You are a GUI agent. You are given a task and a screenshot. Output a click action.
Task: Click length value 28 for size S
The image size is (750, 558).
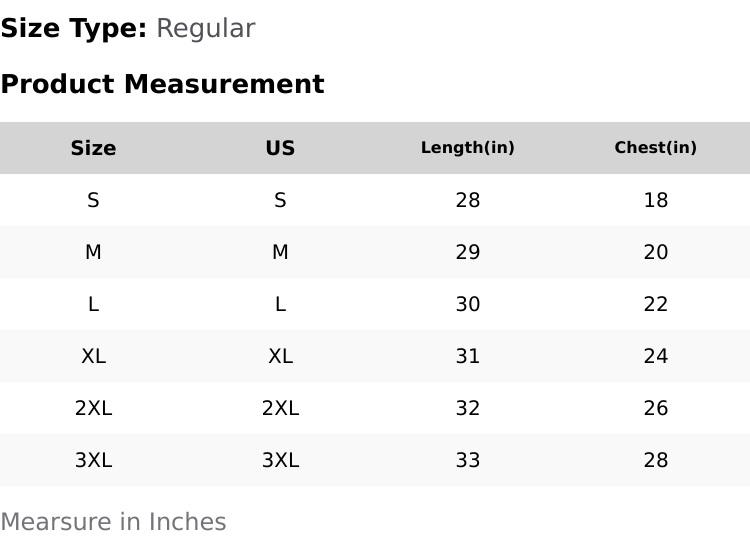[x=467, y=200]
